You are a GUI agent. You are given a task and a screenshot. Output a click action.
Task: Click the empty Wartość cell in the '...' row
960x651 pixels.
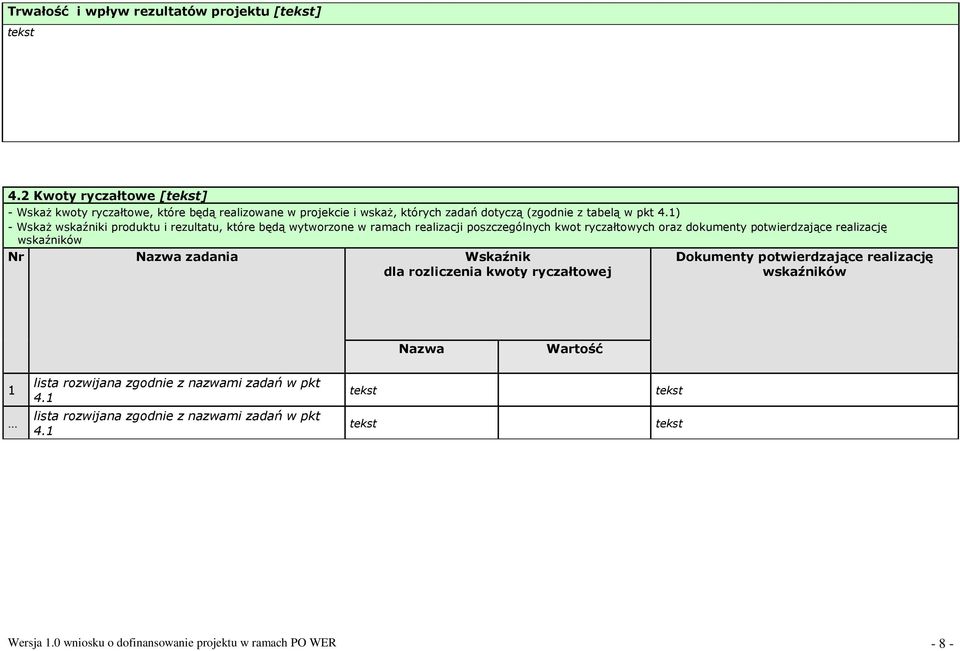coord(574,423)
